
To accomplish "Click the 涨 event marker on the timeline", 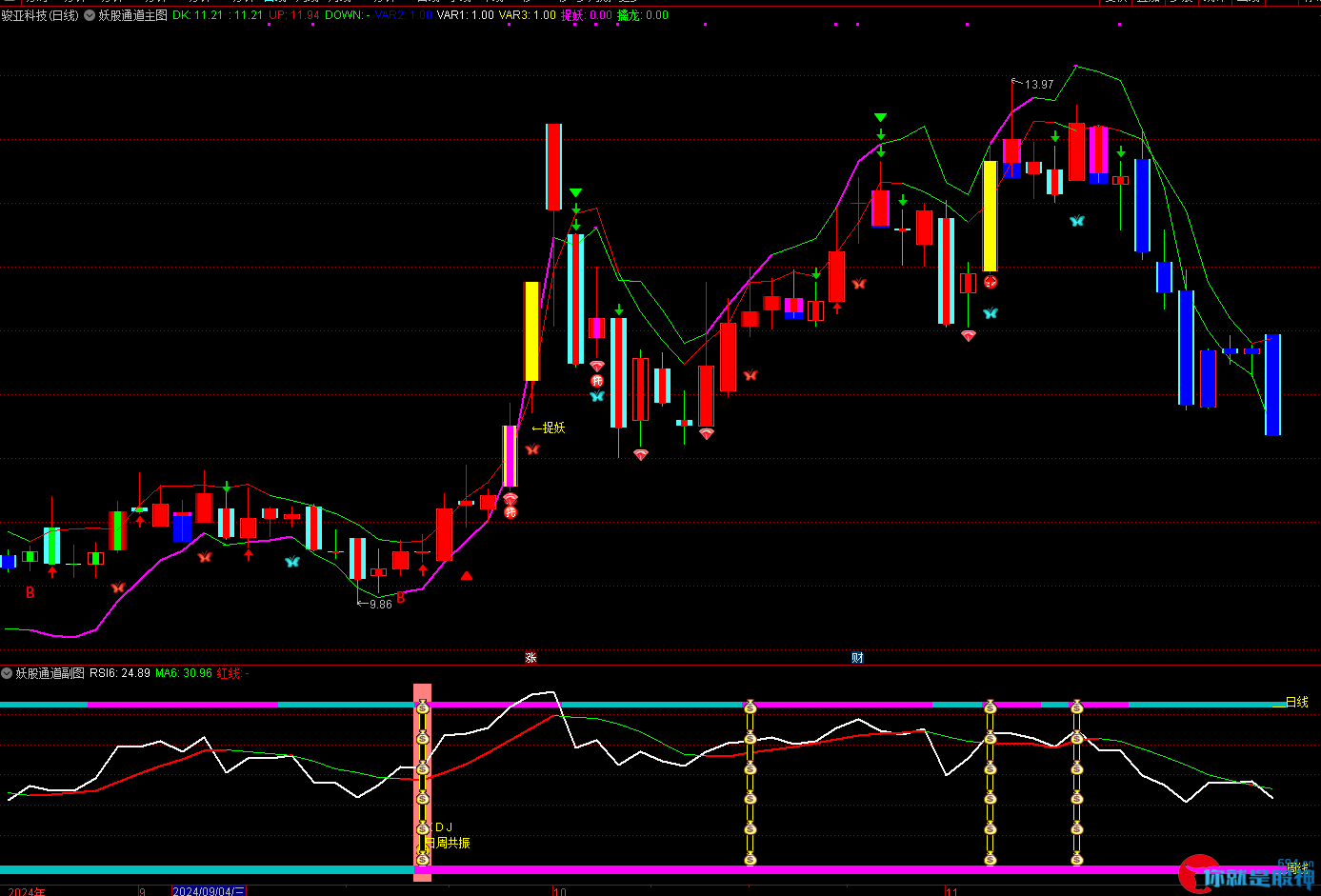I will click(x=530, y=658).
